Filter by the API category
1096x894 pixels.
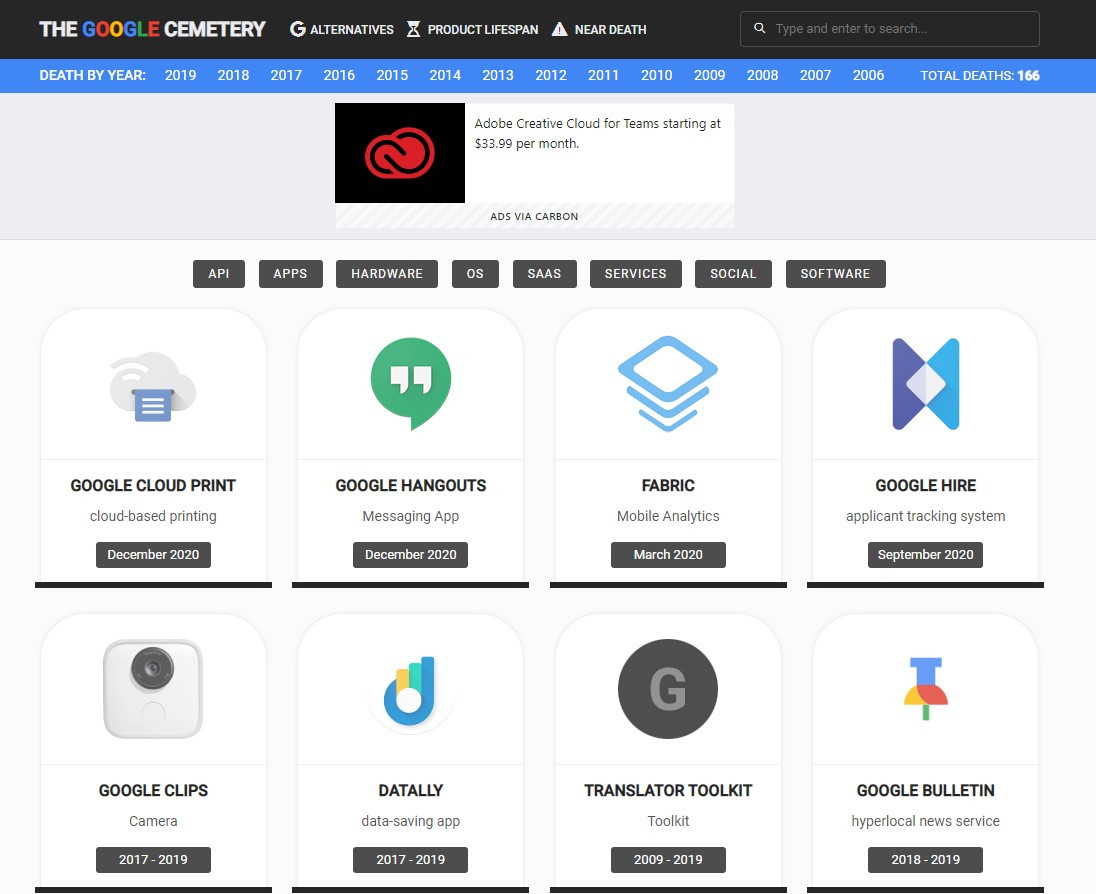tap(219, 274)
